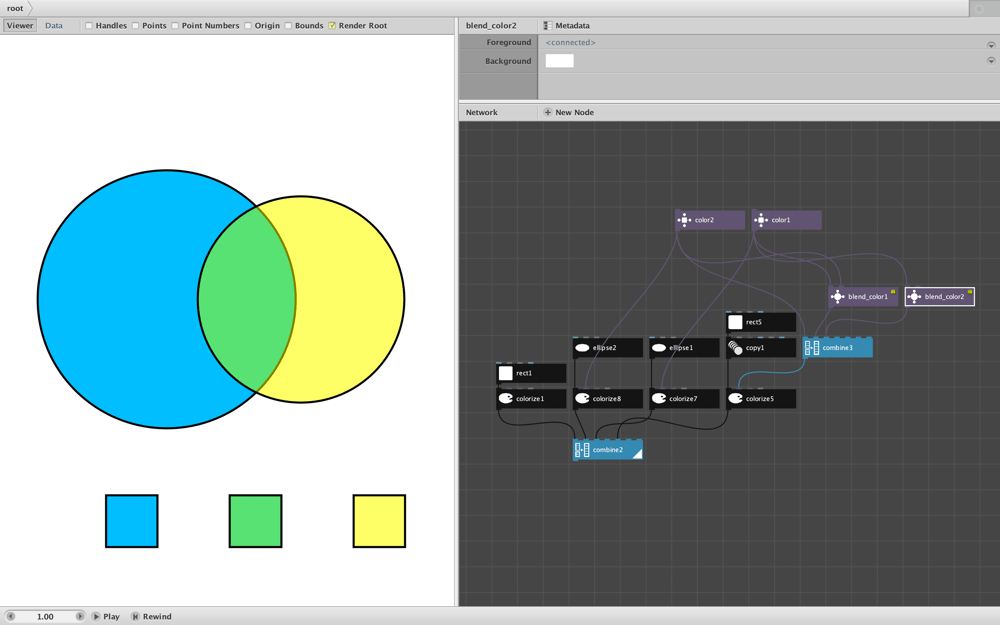Click the New Node plus icon
The height and width of the screenshot is (625, 1000).
547,112
